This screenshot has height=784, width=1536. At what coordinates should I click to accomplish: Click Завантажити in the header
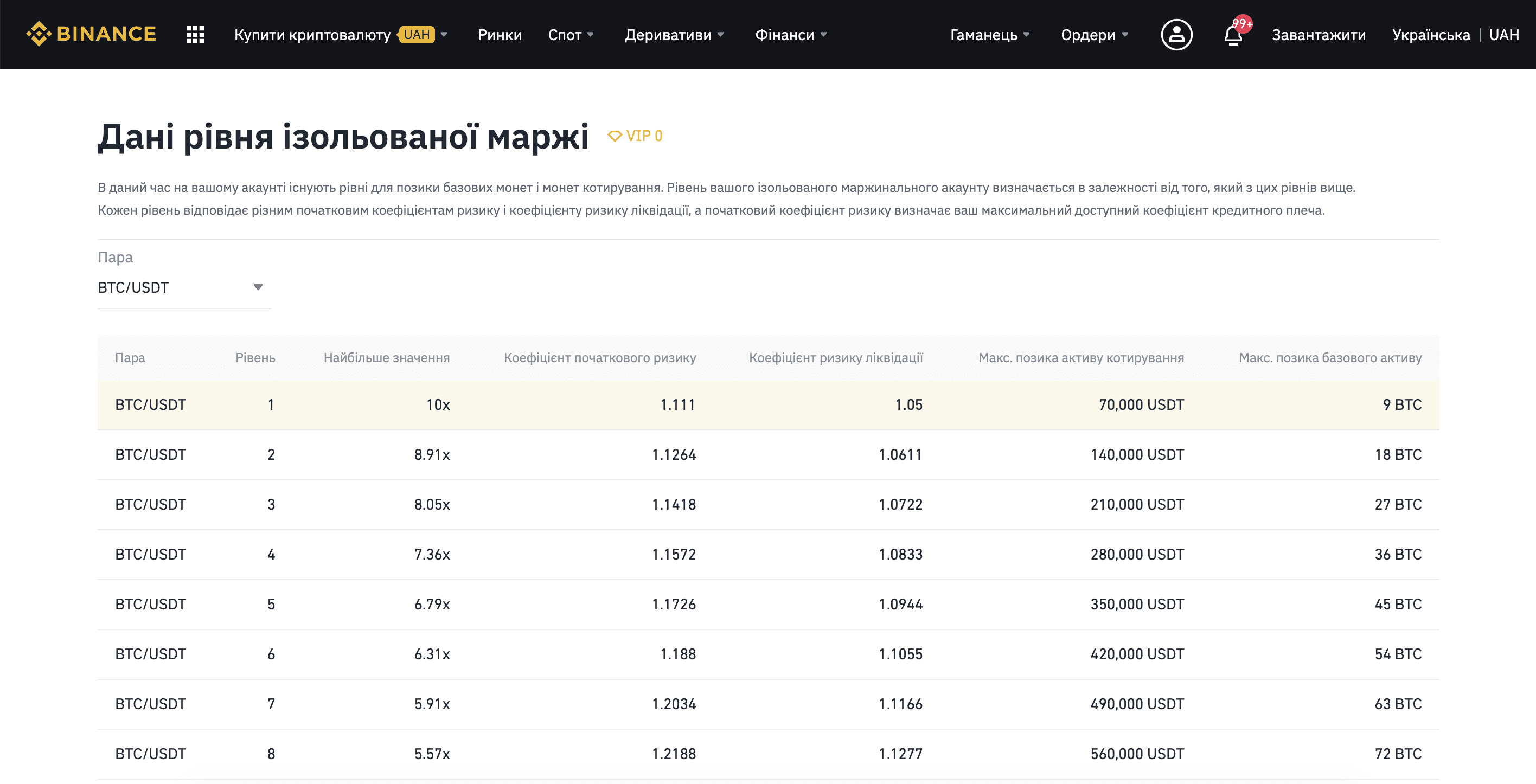pyautogui.click(x=1319, y=35)
